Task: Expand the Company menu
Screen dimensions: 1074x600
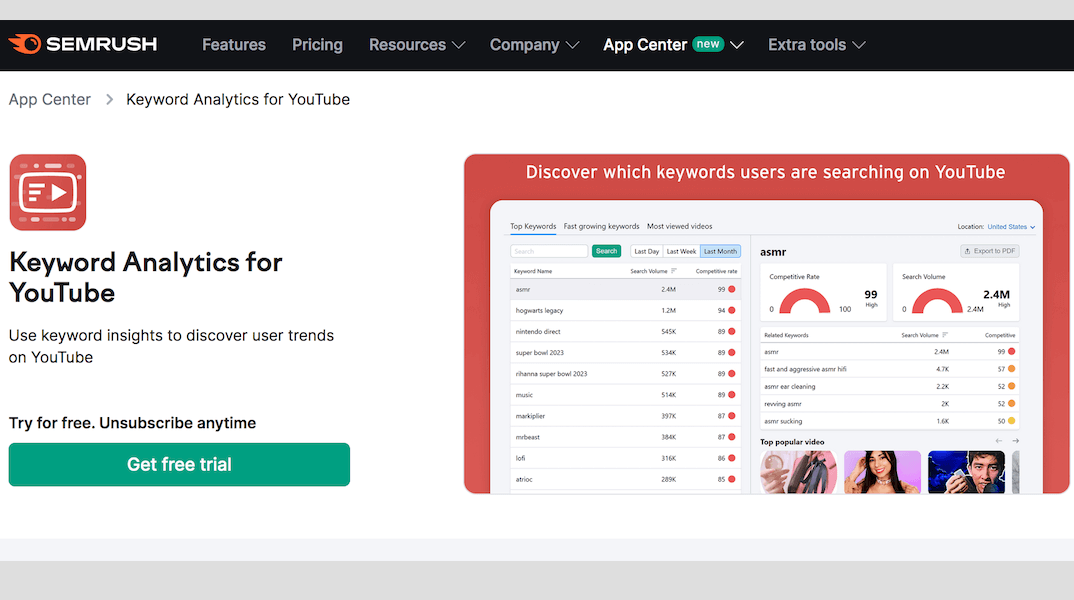Action: [534, 45]
